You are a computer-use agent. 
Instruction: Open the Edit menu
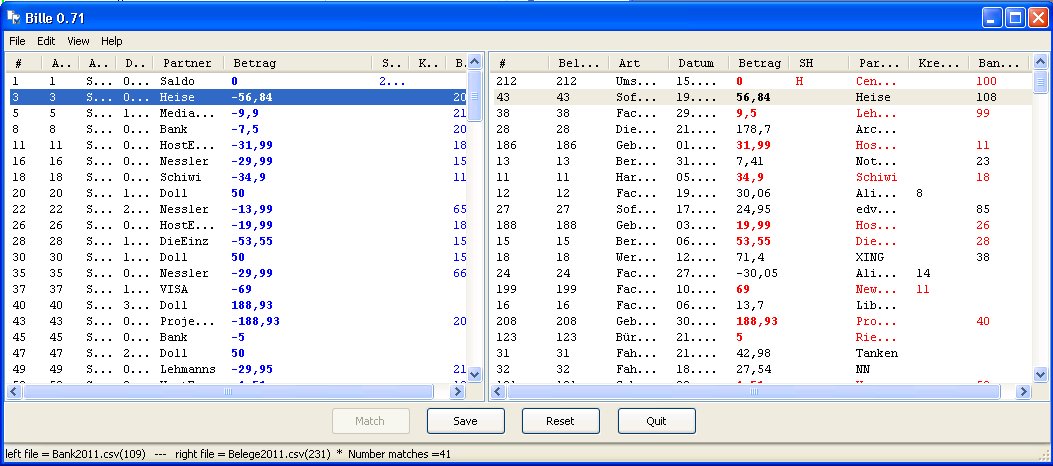click(x=46, y=41)
